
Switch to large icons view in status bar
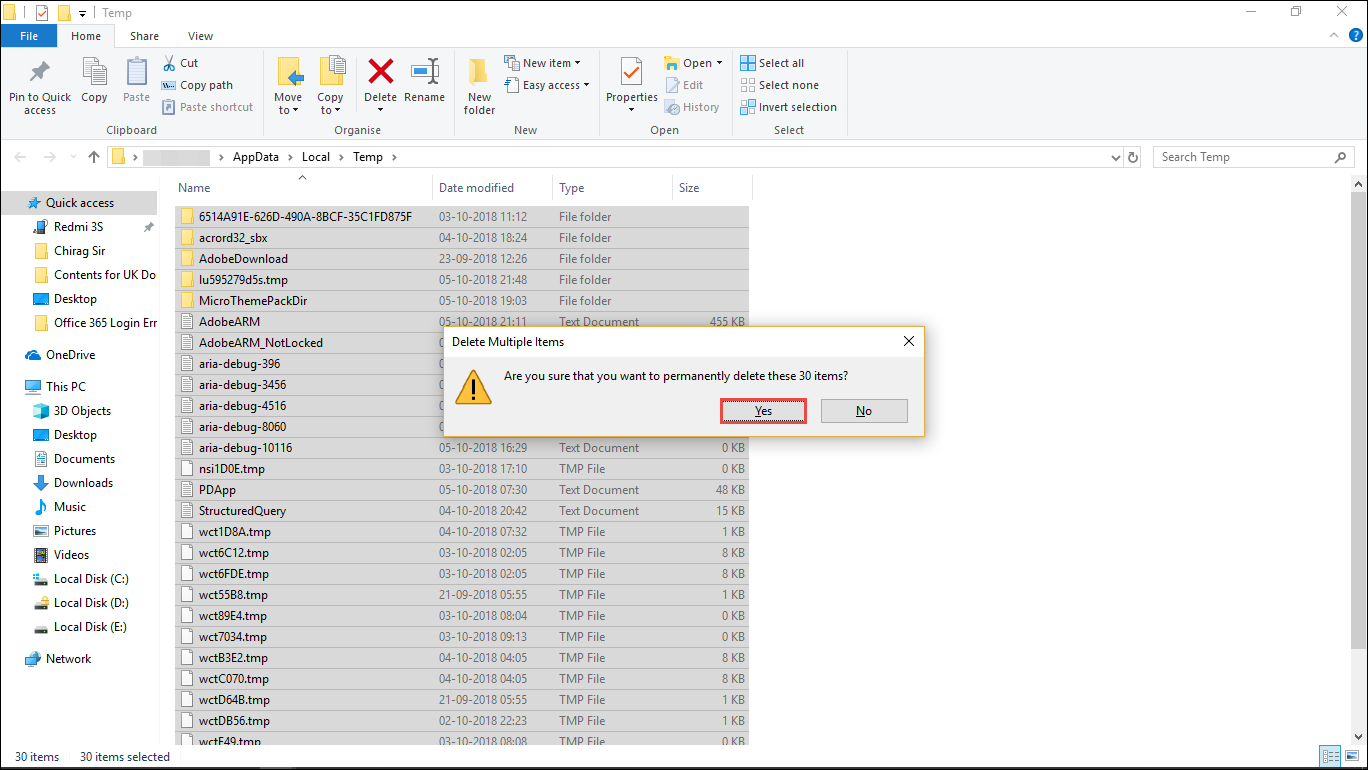pos(1351,756)
